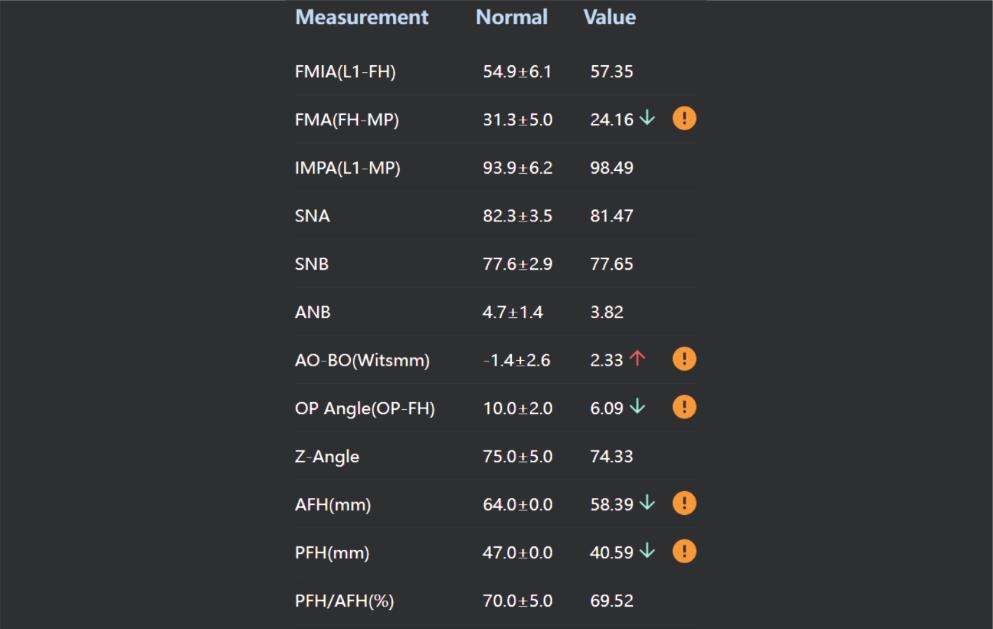Click the green down arrow next to 24.16
The width and height of the screenshot is (993, 629).
click(647, 119)
